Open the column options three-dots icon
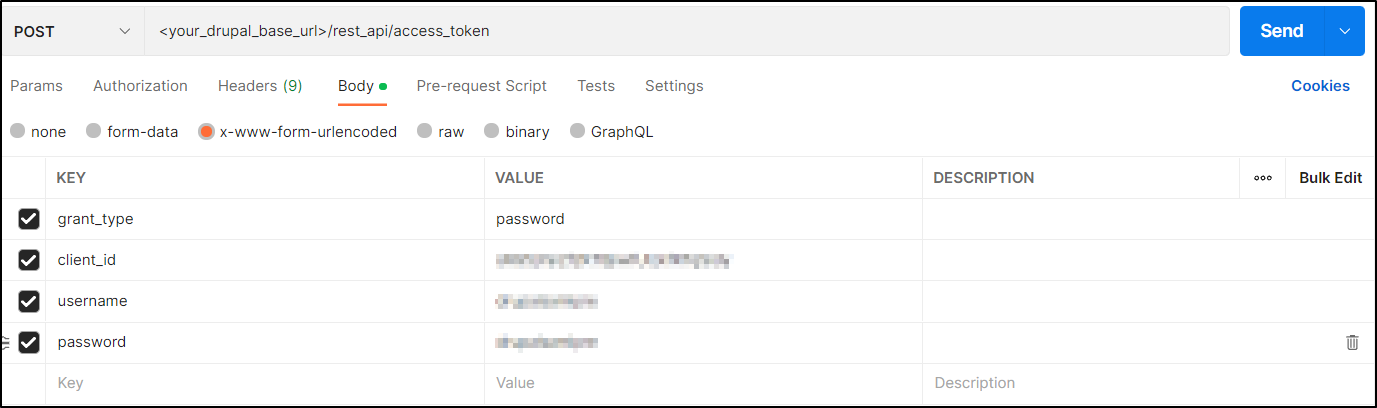This screenshot has height=408, width=1377. 1262,178
